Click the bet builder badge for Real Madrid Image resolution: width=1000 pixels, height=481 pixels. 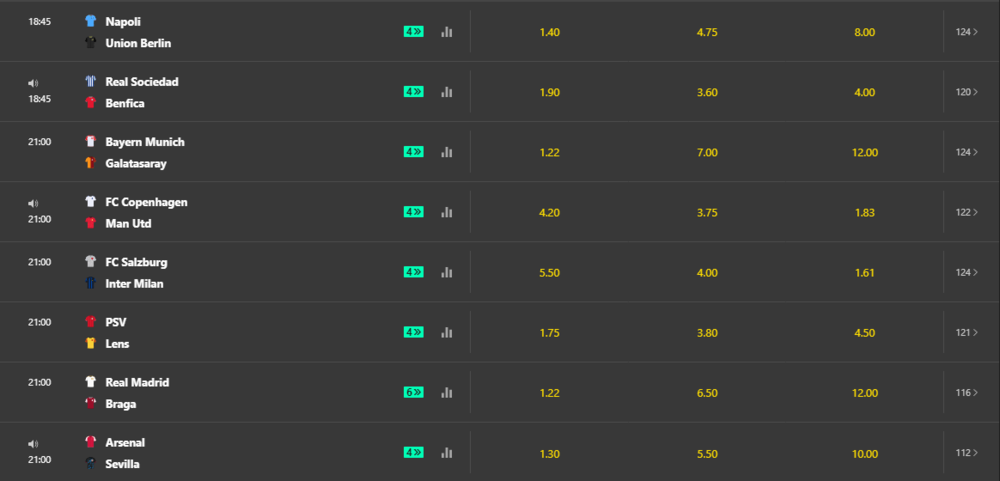coord(413,392)
